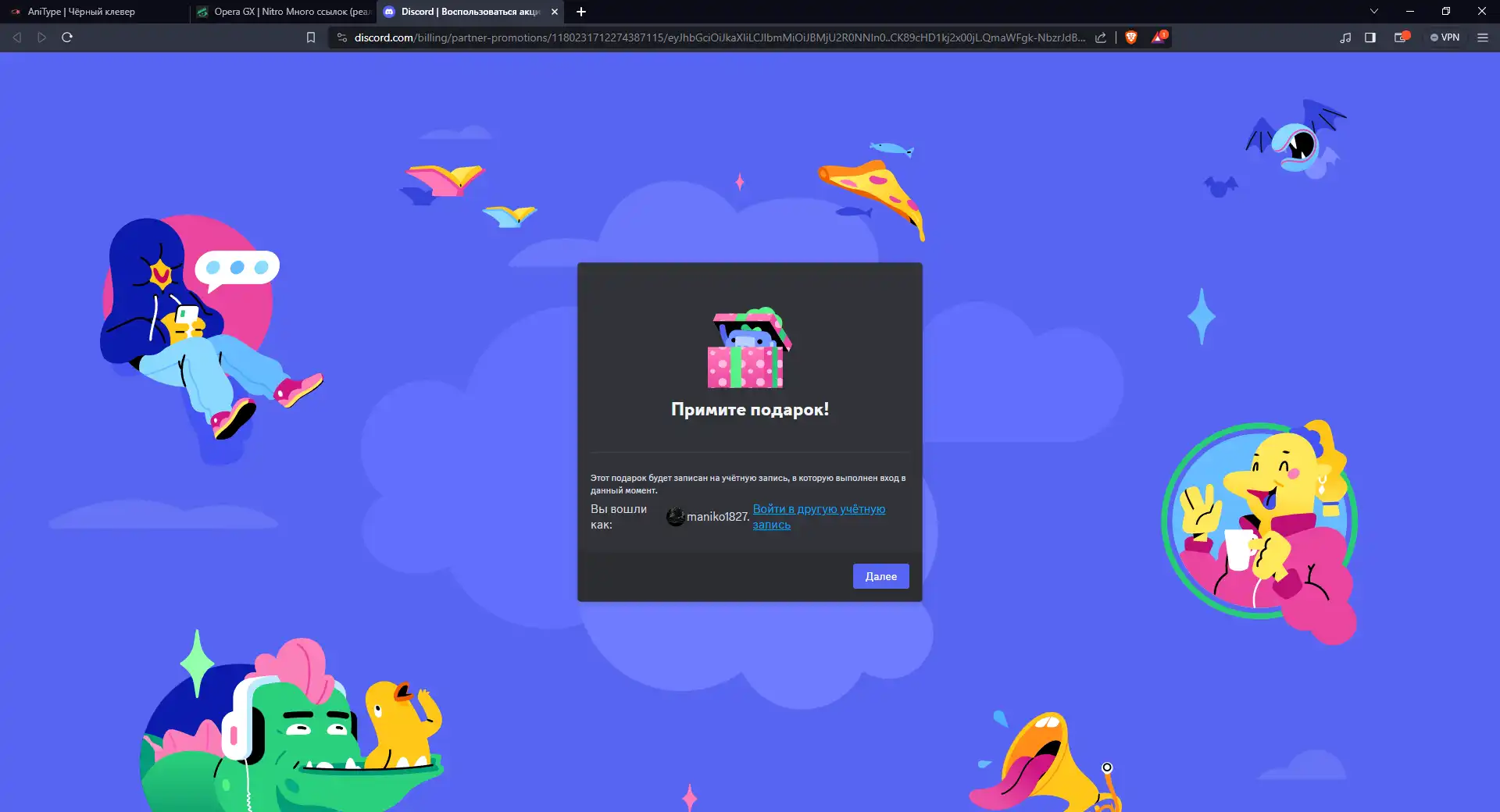Open the Brave Wallet icon
1500x812 pixels.
point(1402,37)
